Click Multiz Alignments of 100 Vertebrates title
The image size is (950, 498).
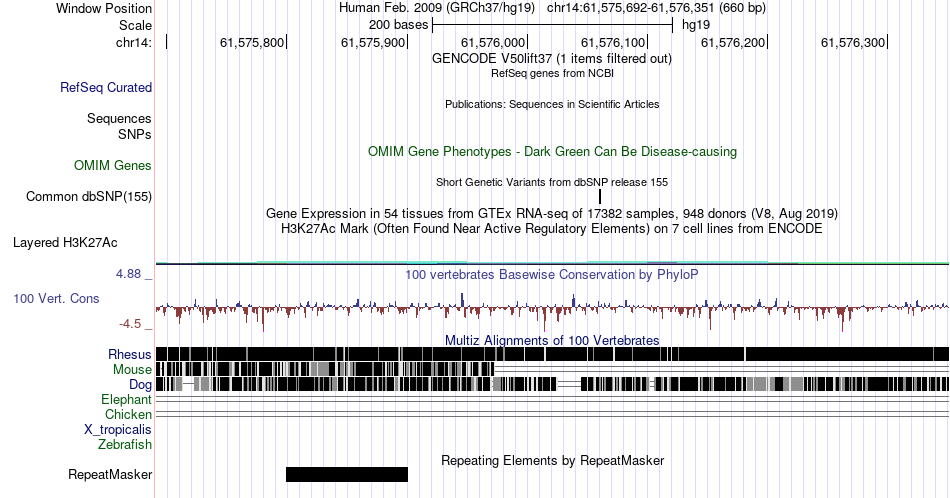click(x=552, y=340)
